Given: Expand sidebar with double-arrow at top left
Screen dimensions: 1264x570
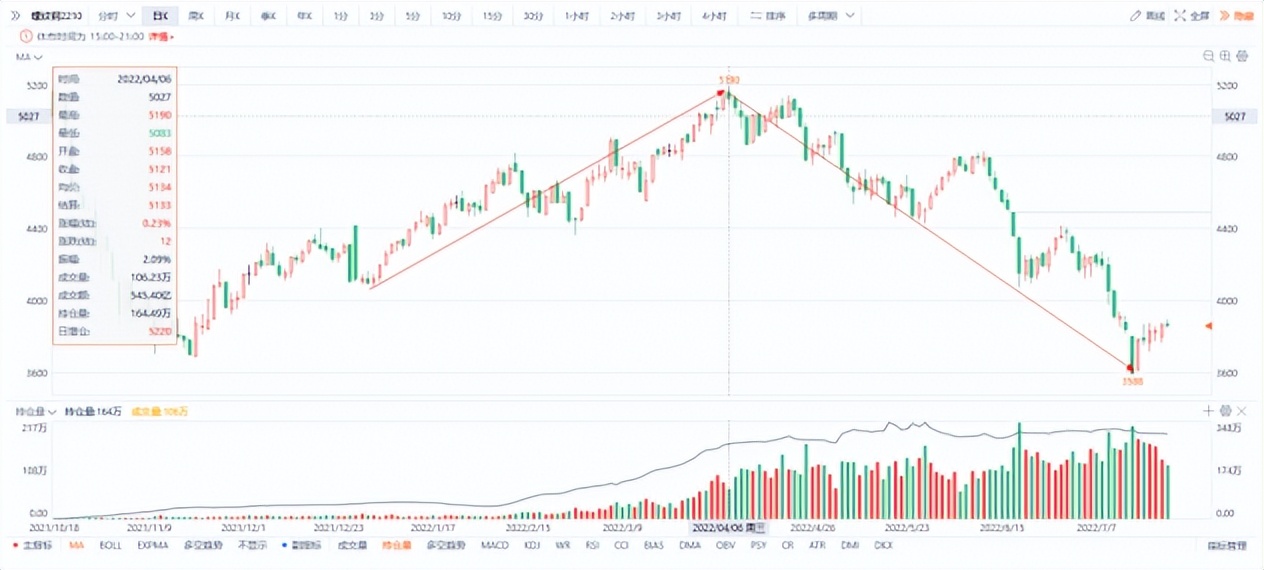Looking at the screenshot, I should point(15,16).
